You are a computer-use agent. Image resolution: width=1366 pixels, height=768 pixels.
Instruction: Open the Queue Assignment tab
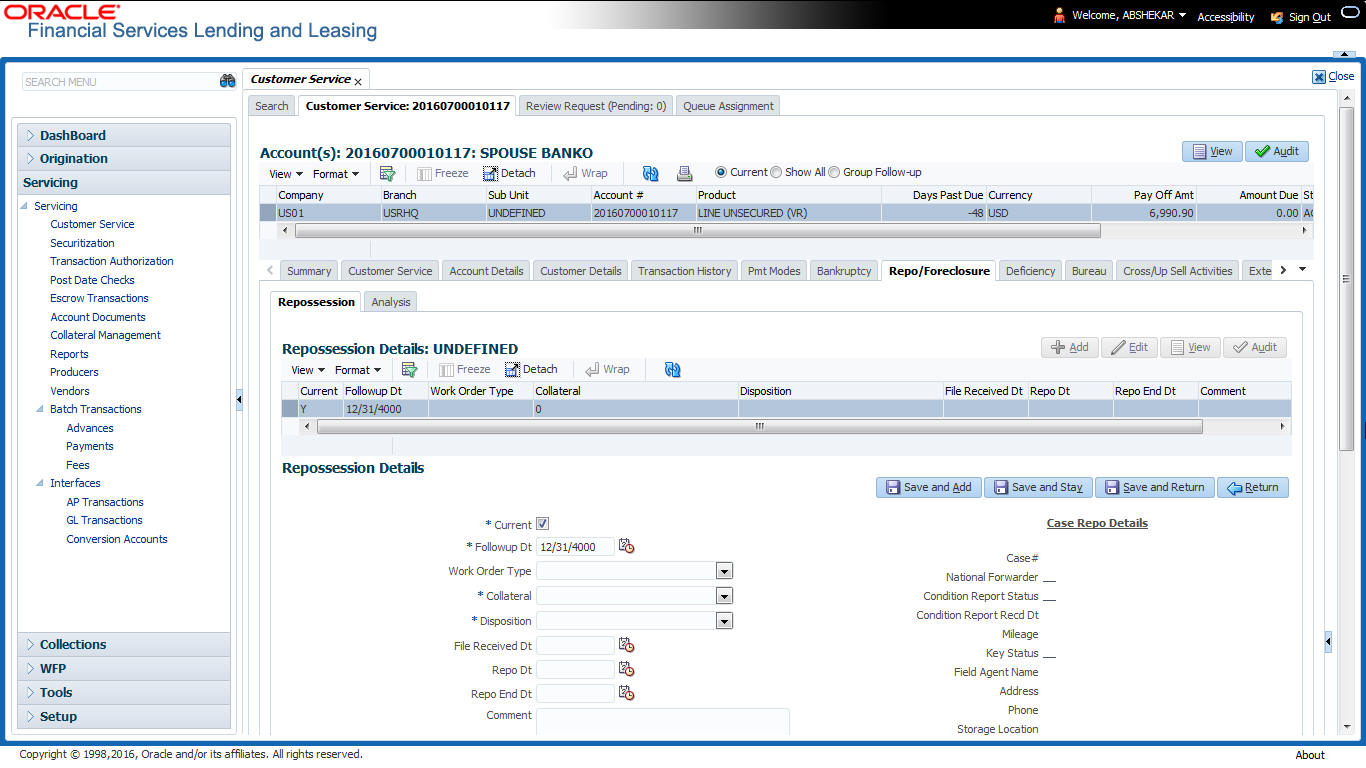728,106
